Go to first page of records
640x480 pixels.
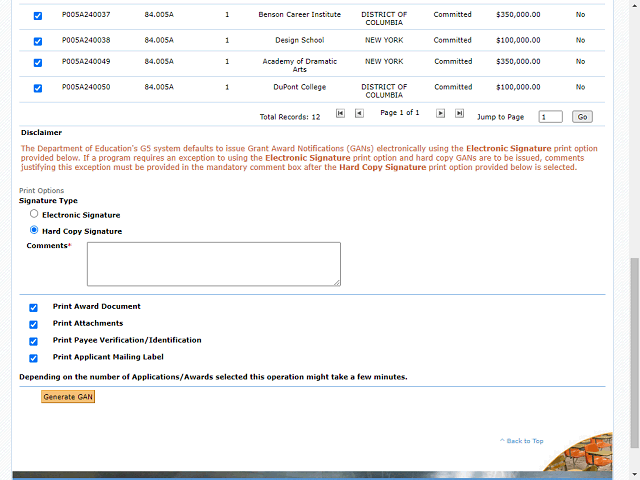pos(340,113)
